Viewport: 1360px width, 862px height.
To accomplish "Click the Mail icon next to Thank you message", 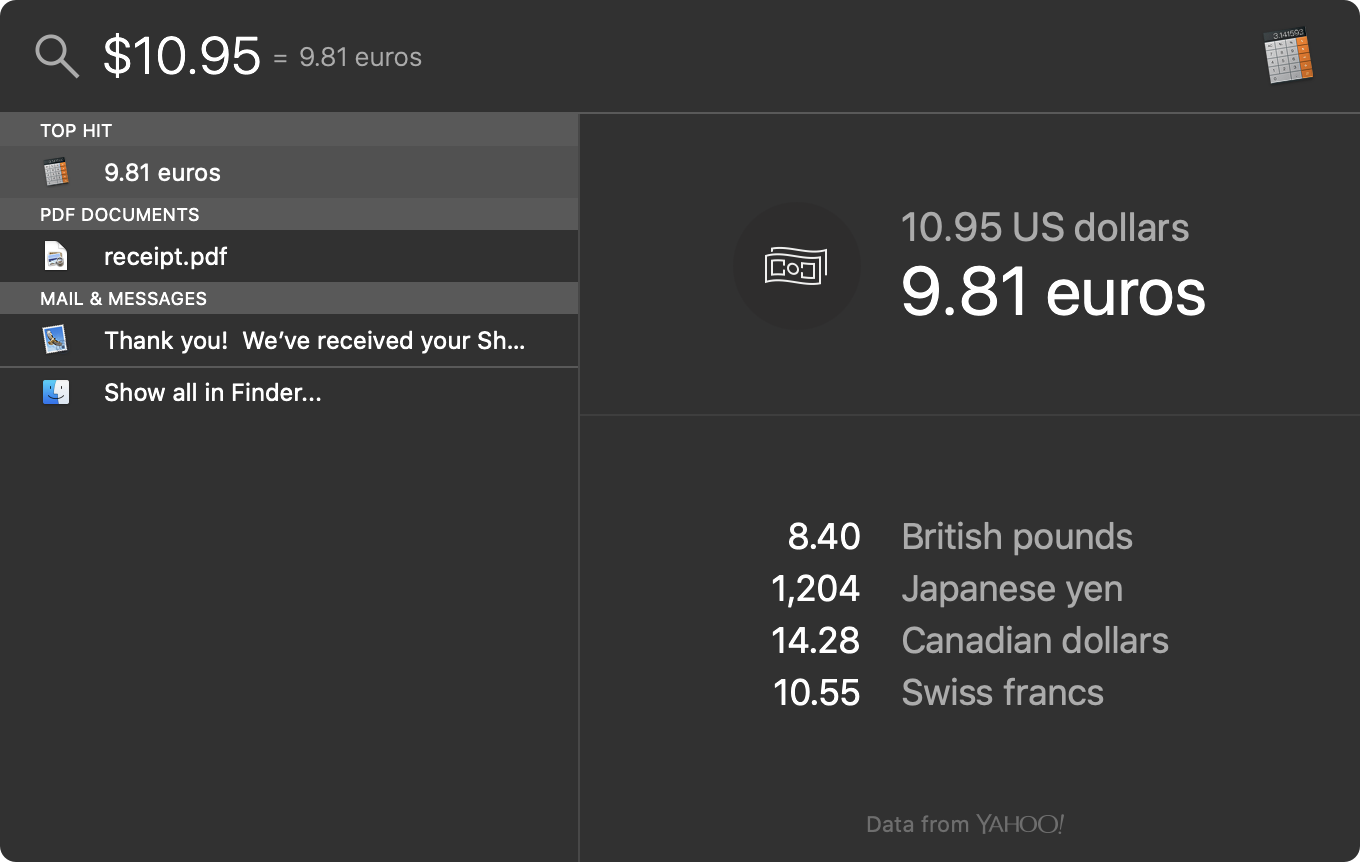I will 56,340.
